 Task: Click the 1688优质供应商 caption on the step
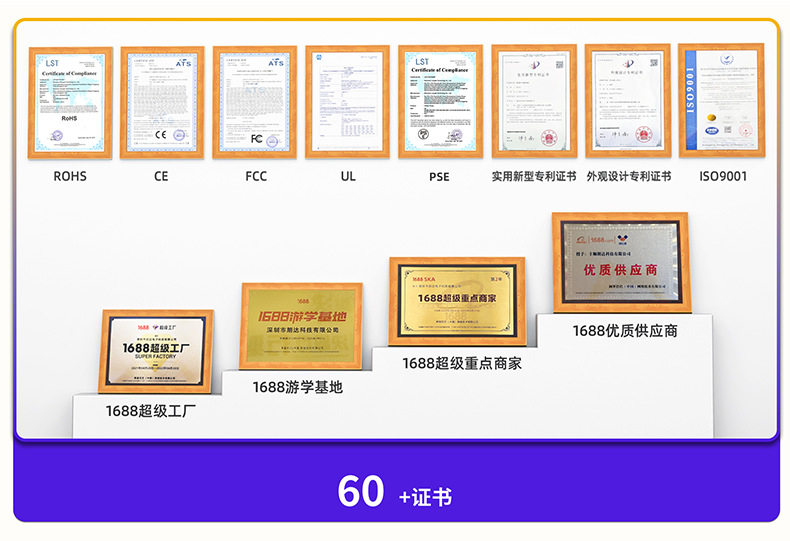(625, 331)
